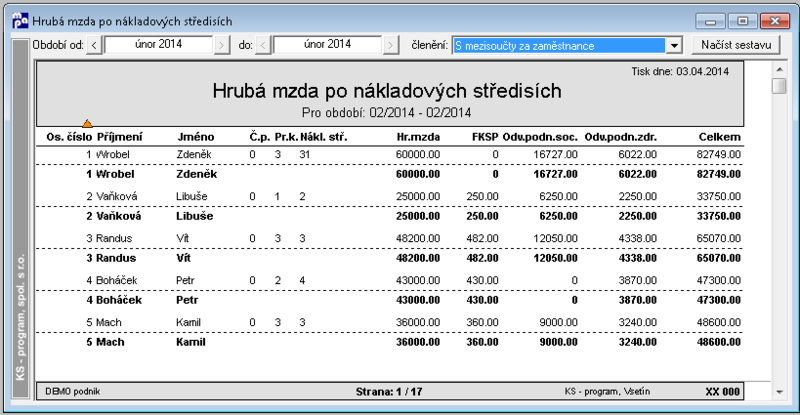Click the 'Pr.k.' column header
This screenshot has width=800, height=415.
(x=286, y=137)
